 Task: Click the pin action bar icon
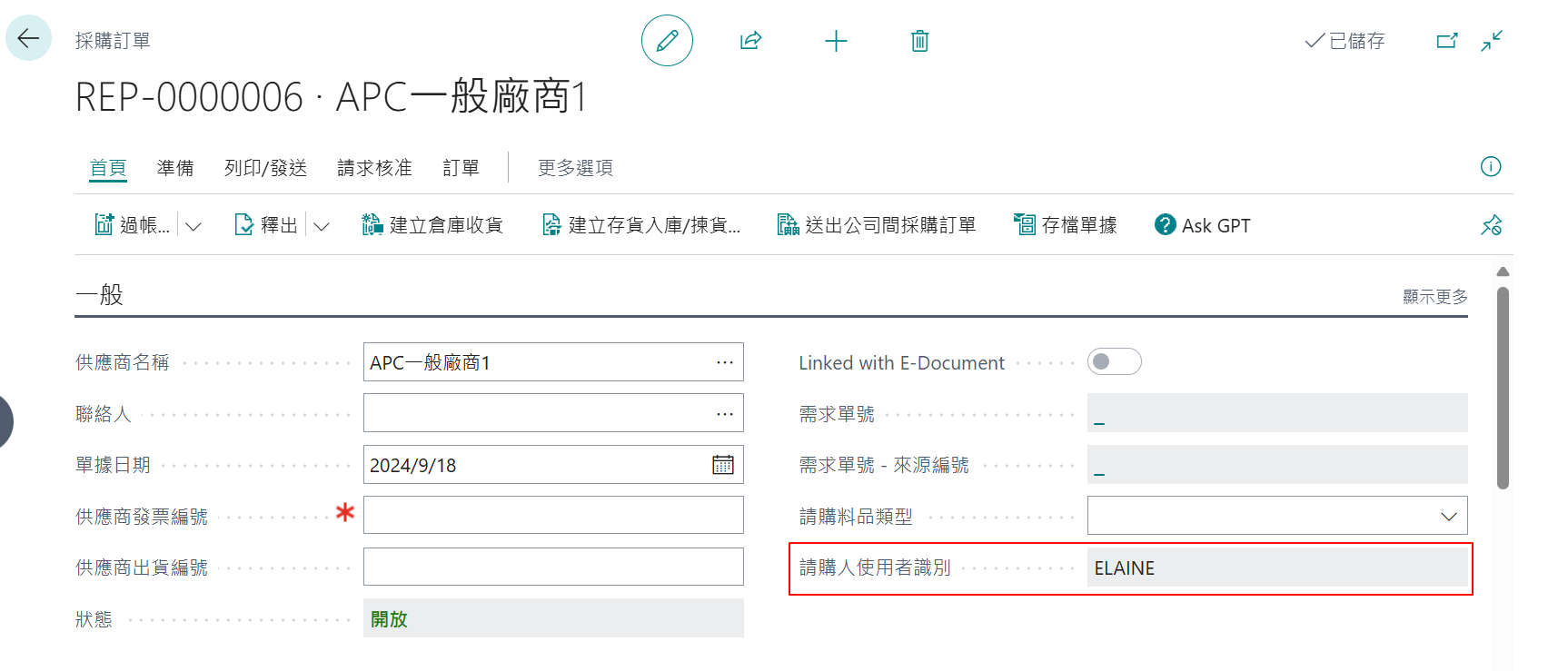click(x=1491, y=225)
